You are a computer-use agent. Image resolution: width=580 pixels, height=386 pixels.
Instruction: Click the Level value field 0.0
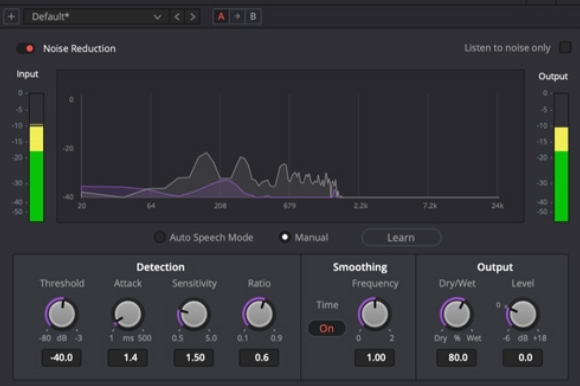pyautogui.click(x=523, y=358)
